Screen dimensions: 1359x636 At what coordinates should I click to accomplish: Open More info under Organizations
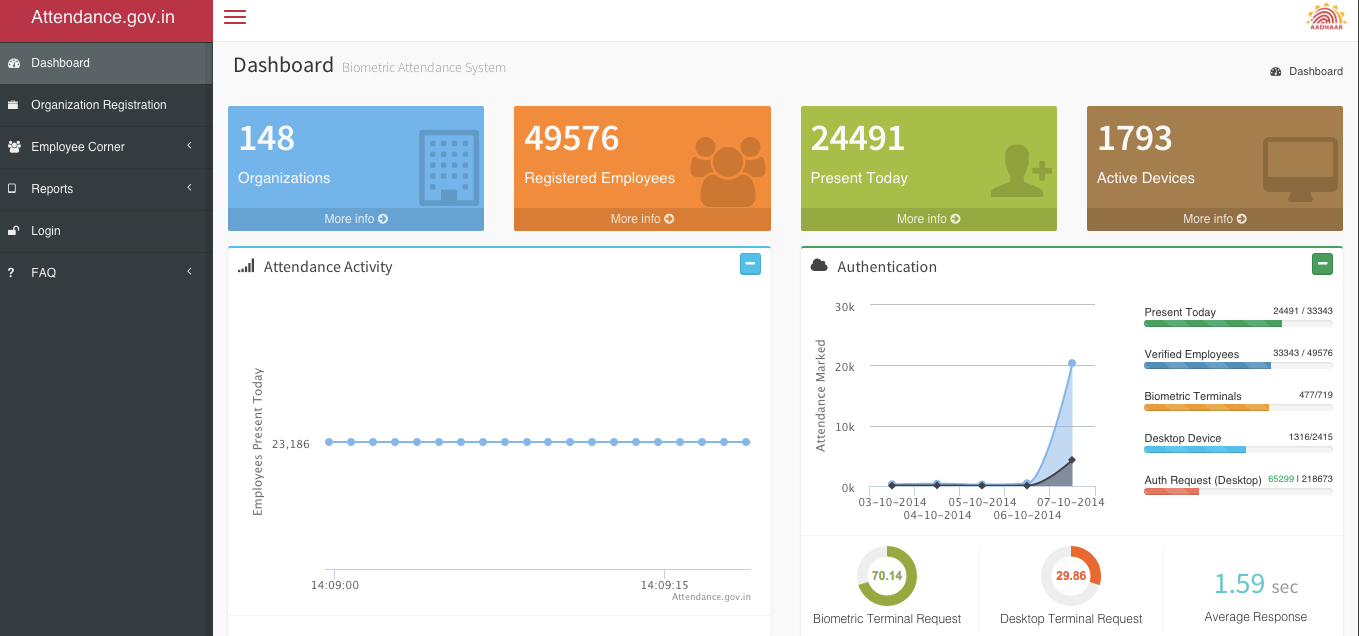coord(355,219)
